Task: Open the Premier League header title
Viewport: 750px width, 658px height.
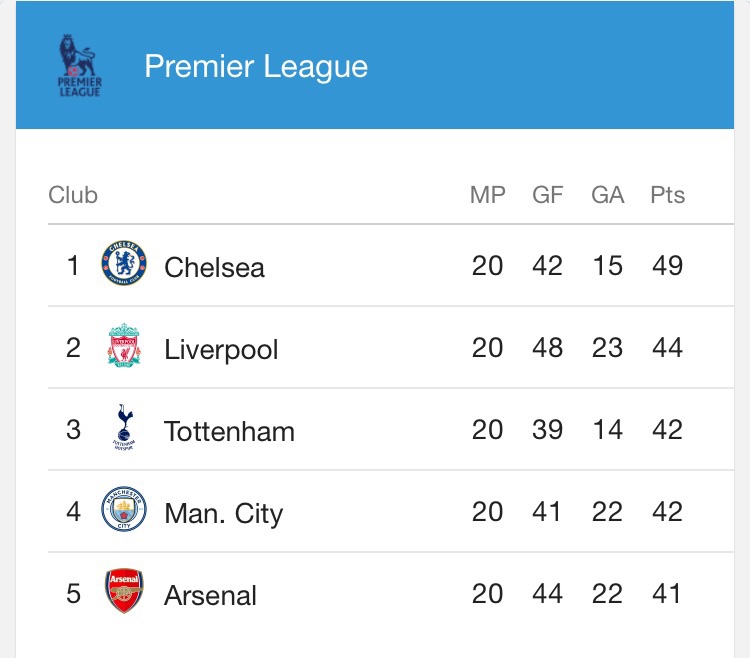Action: coord(256,66)
